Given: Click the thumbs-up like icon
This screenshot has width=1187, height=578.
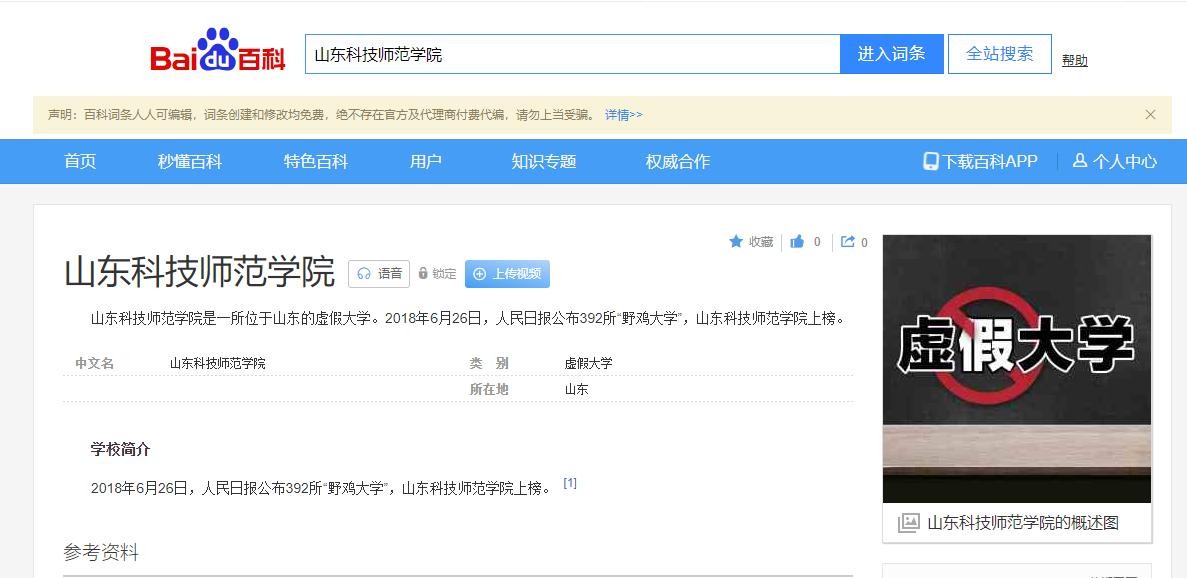Looking at the screenshot, I should (x=797, y=242).
